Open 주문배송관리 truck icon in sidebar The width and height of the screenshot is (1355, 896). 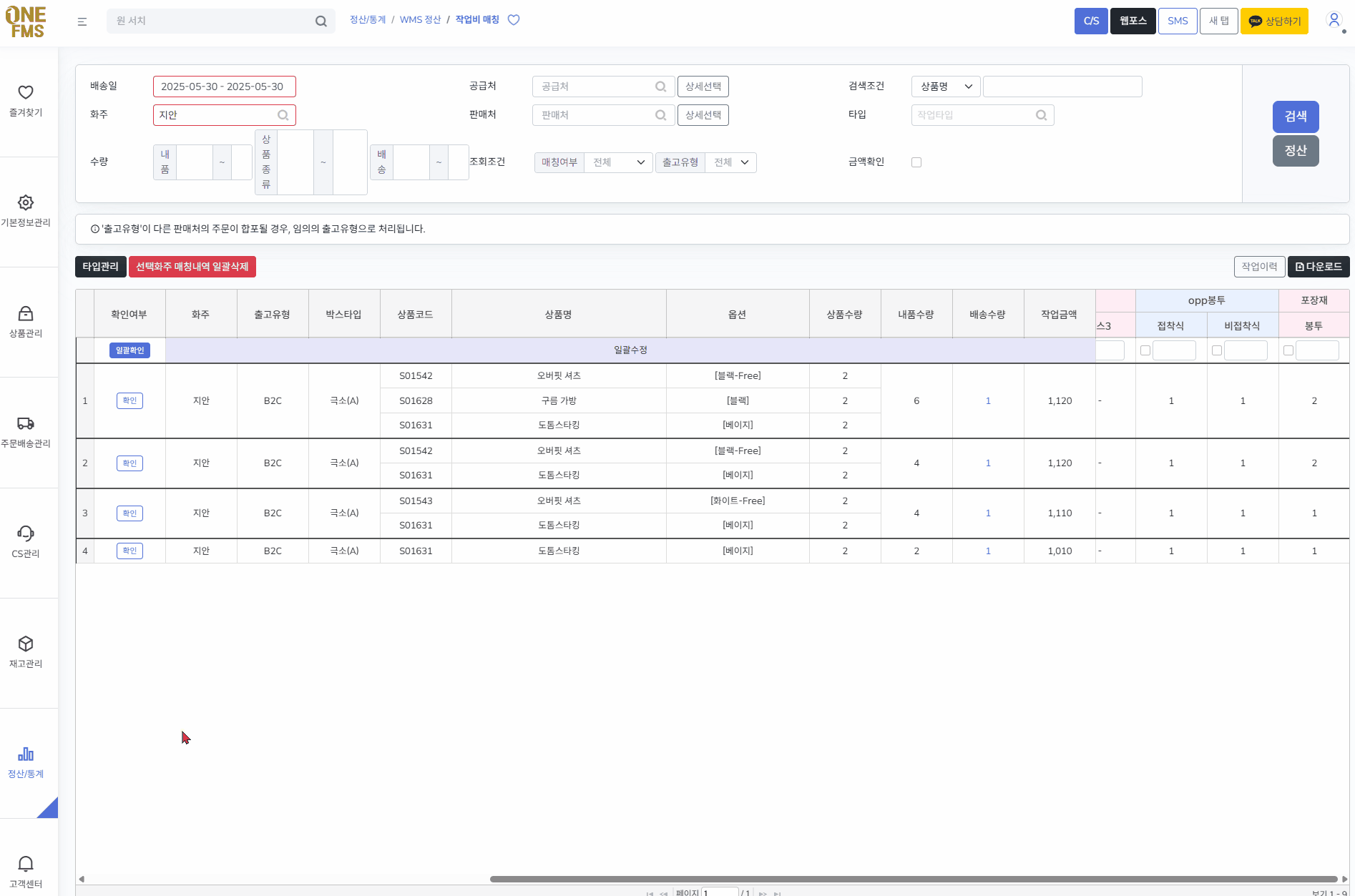(26, 423)
